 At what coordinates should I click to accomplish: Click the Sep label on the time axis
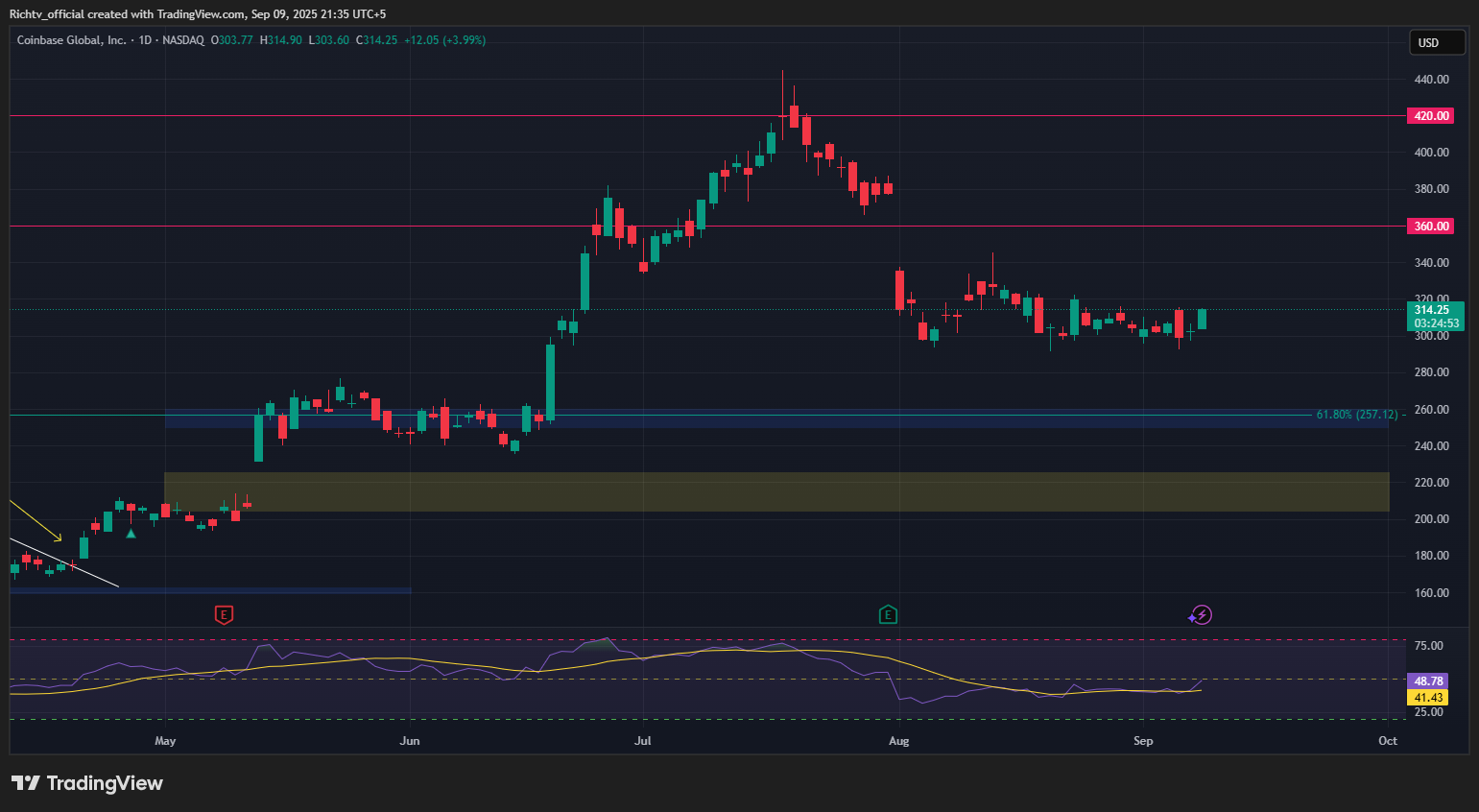click(x=1143, y=741)
